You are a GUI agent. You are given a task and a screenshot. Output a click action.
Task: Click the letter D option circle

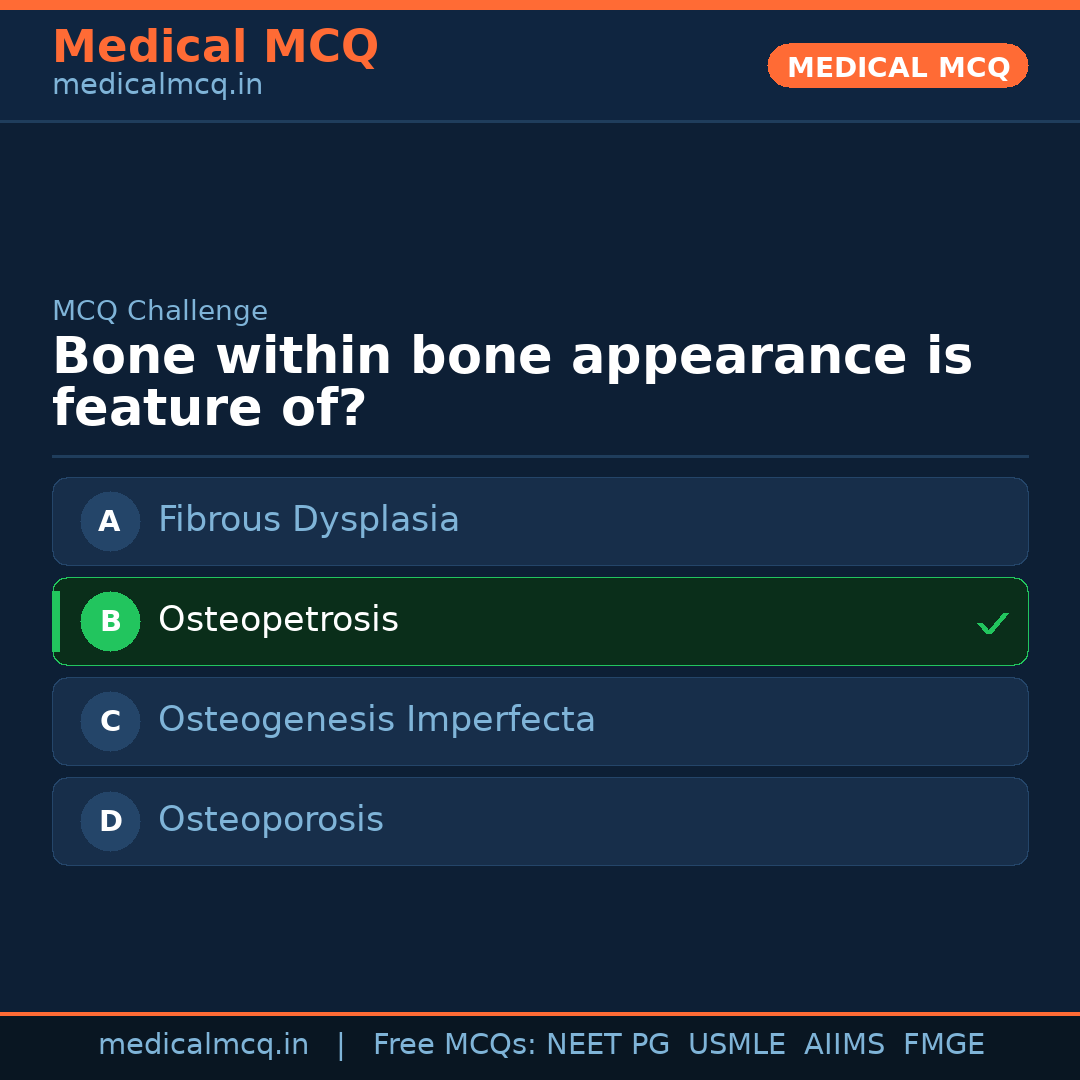coord(110,821)
